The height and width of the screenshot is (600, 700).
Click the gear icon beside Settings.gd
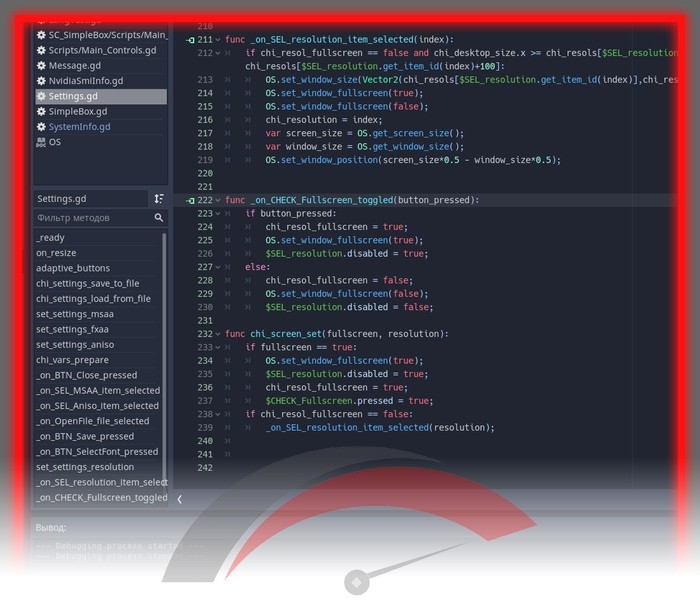coord(41,96)
